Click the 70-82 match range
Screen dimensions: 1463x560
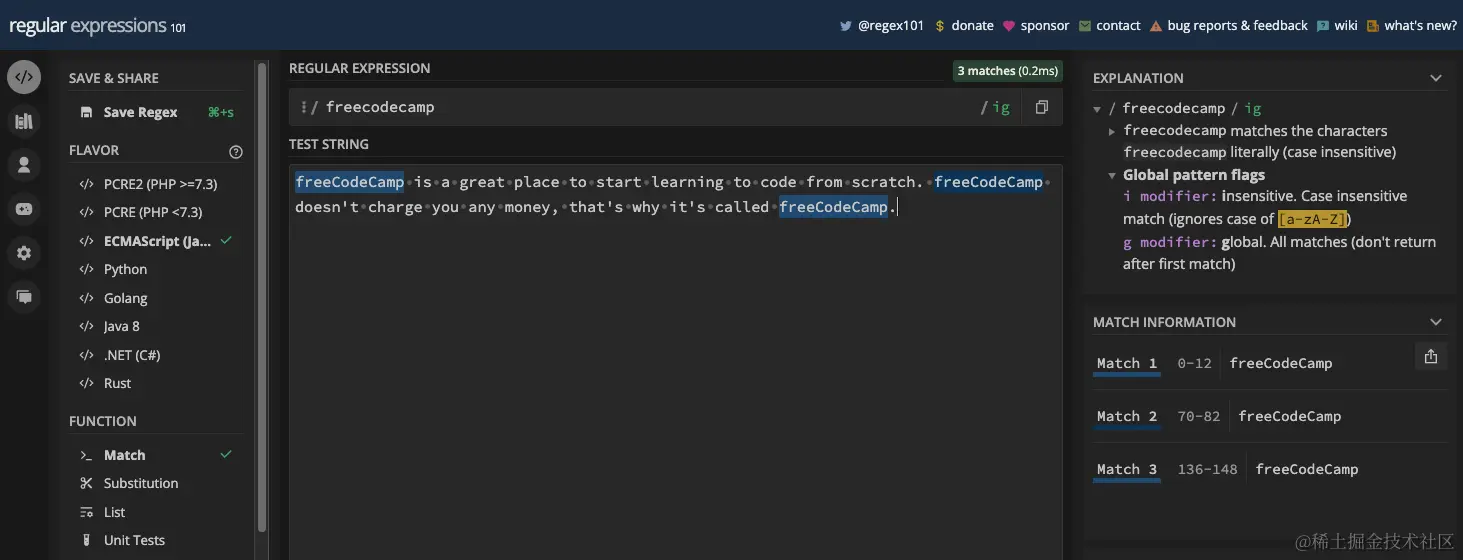[1199, 416]
